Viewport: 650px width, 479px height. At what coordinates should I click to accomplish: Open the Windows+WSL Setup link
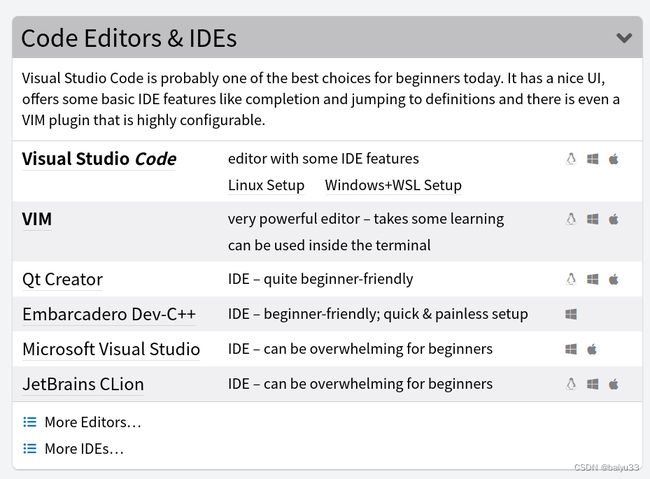pyautogui.click(x=393, y=185)
